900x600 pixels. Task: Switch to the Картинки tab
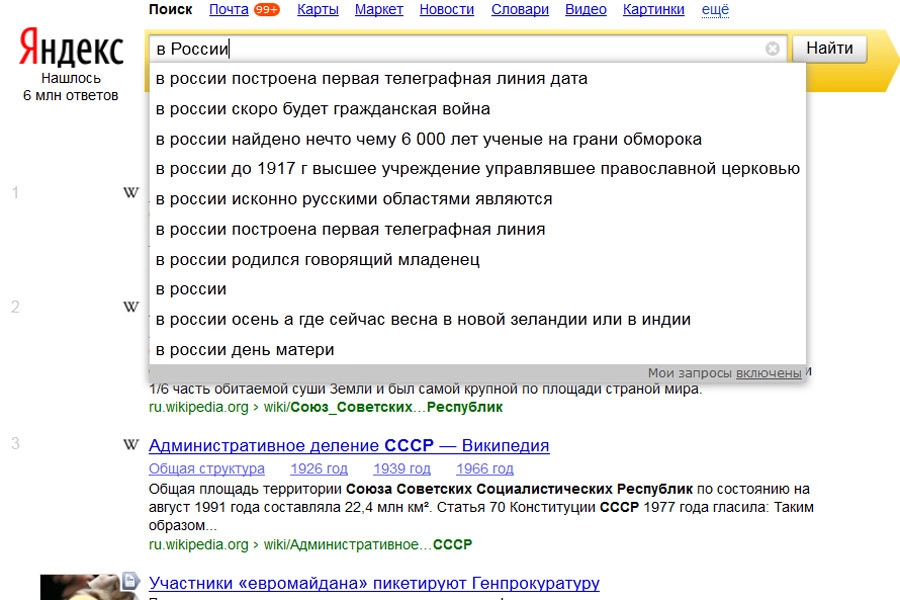tap(653, 10)
